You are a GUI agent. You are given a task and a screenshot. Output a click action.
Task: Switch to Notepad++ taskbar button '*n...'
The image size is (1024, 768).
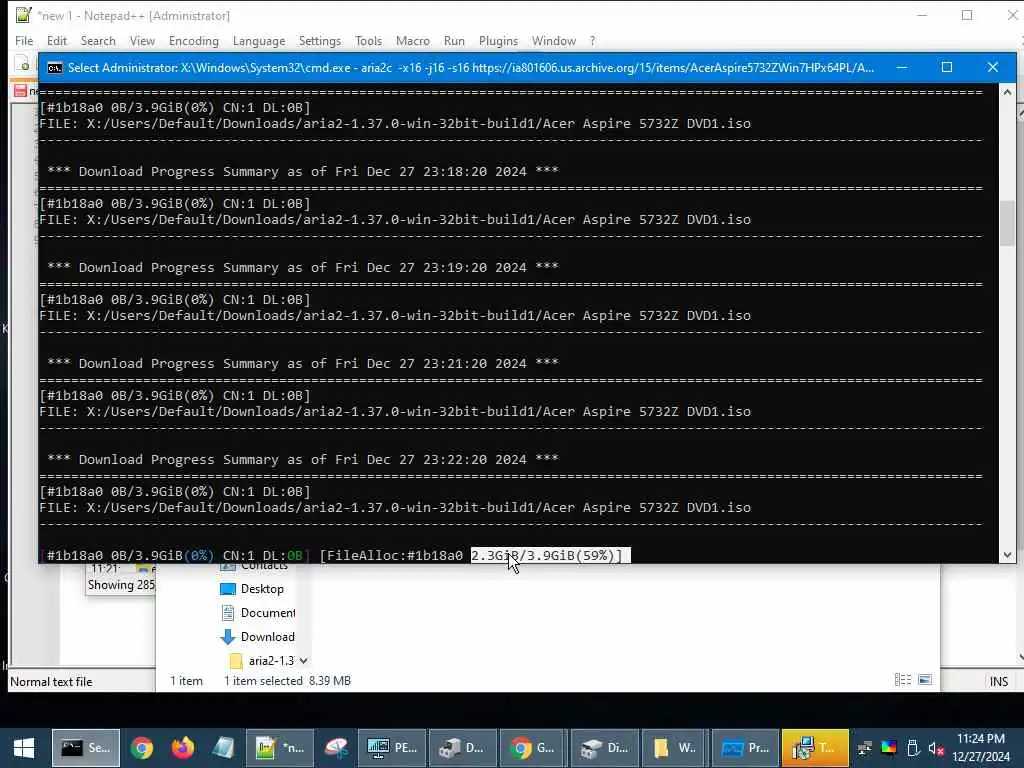(280, 748)
